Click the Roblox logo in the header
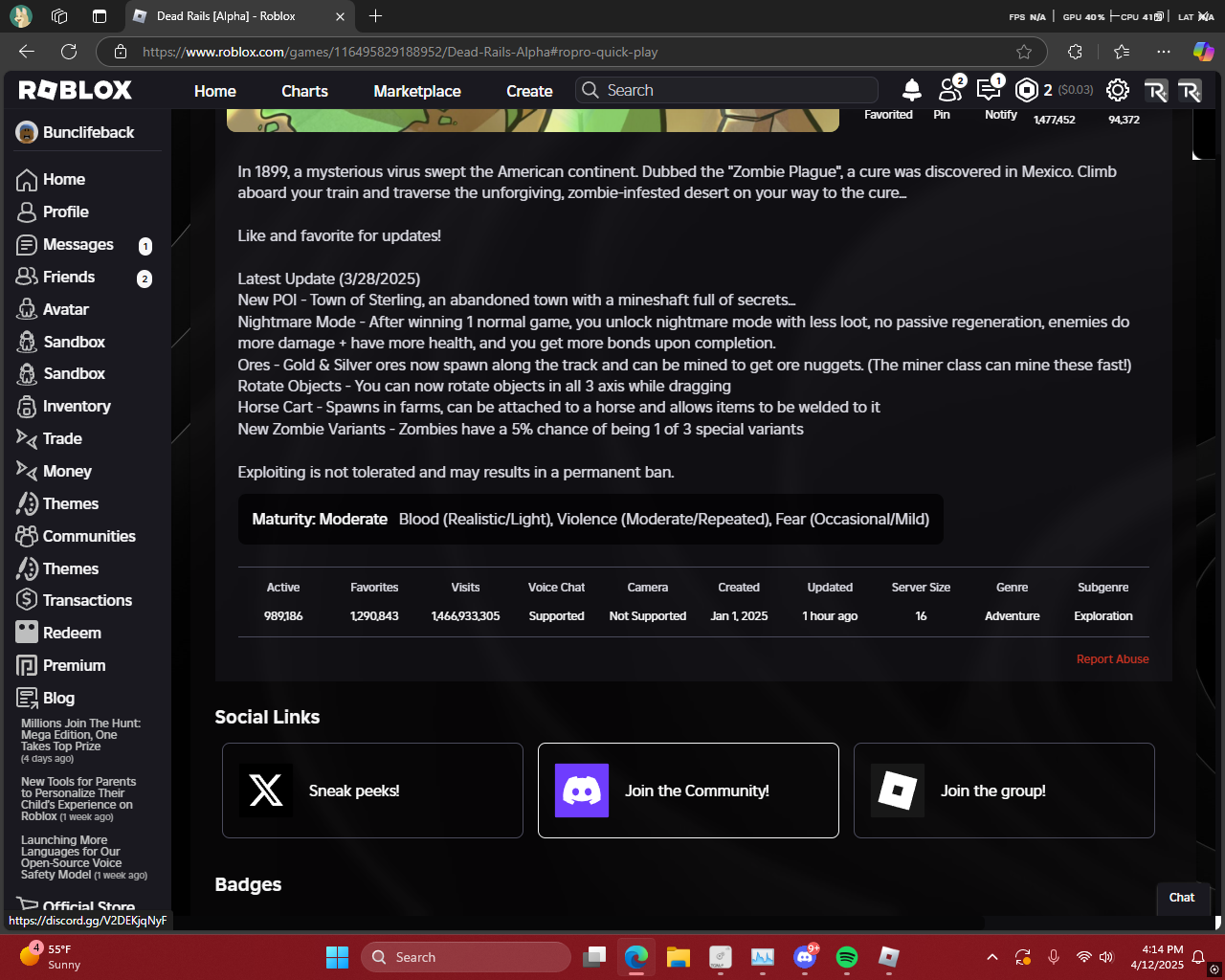 click(x=76, y=90)
